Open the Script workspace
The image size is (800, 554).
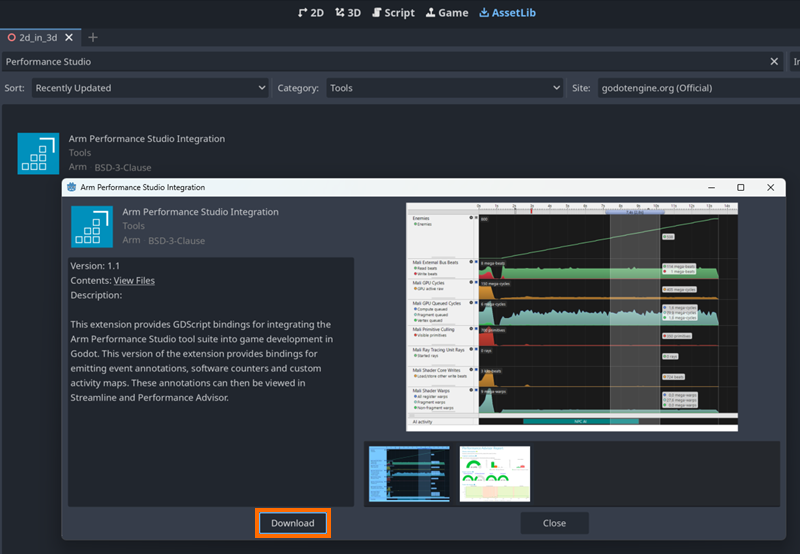(393, 13)
